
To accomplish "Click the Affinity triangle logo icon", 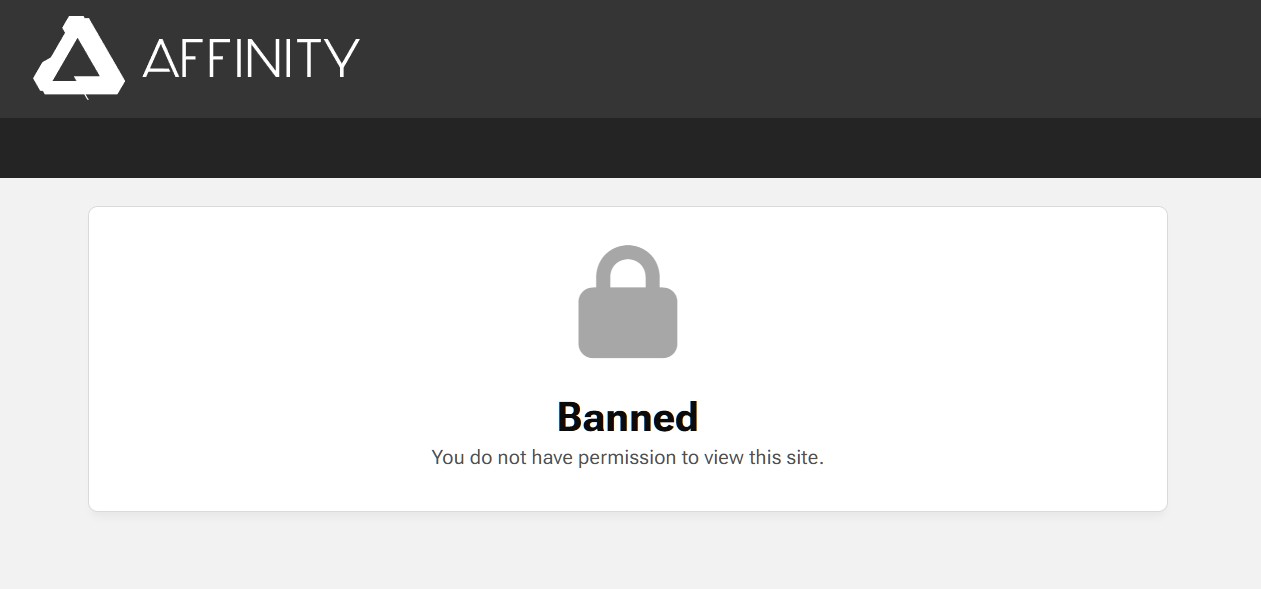I will [x=79, y=56].
